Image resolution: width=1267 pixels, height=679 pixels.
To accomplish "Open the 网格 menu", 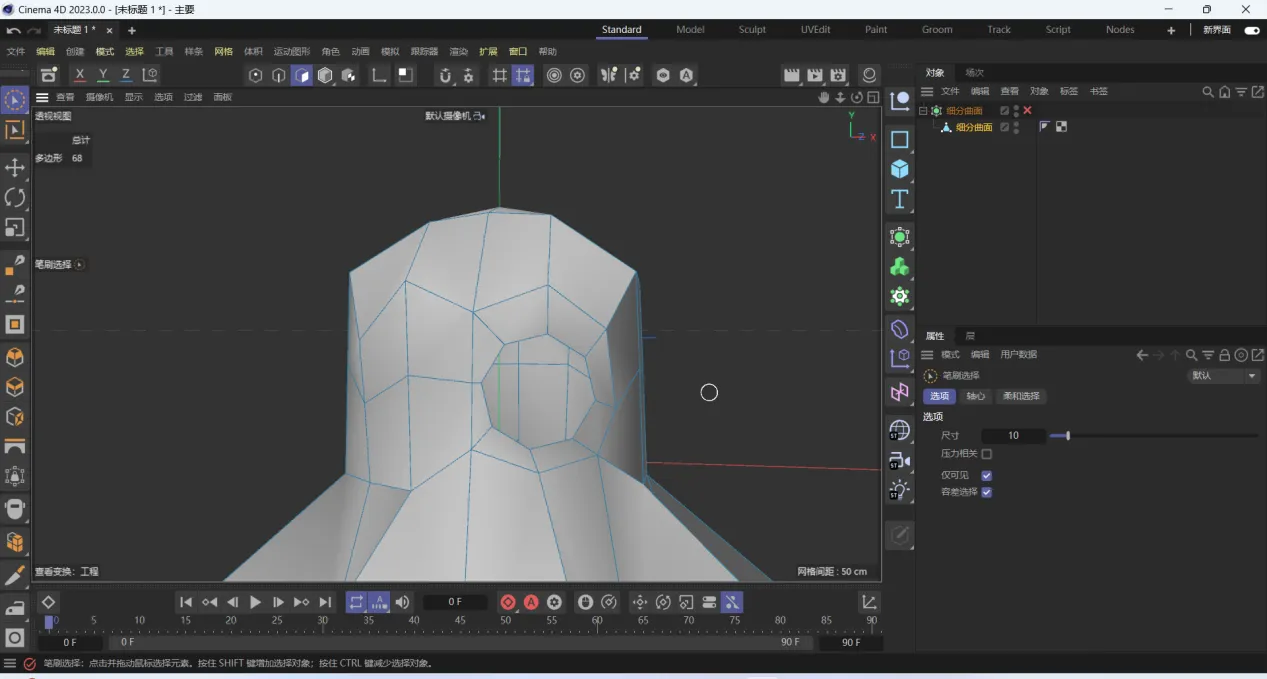I will click(x=223, y=51).
